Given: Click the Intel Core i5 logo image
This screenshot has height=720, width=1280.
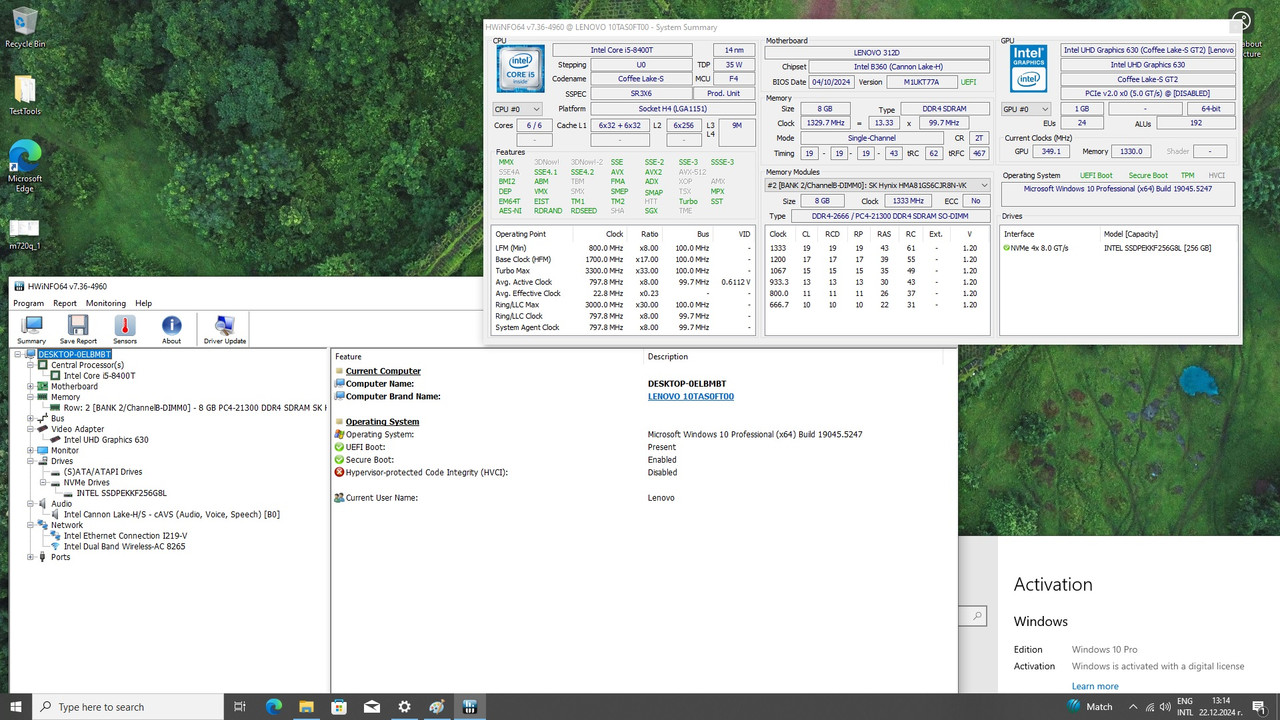Looking at the screenshot, I should point(520,69).
